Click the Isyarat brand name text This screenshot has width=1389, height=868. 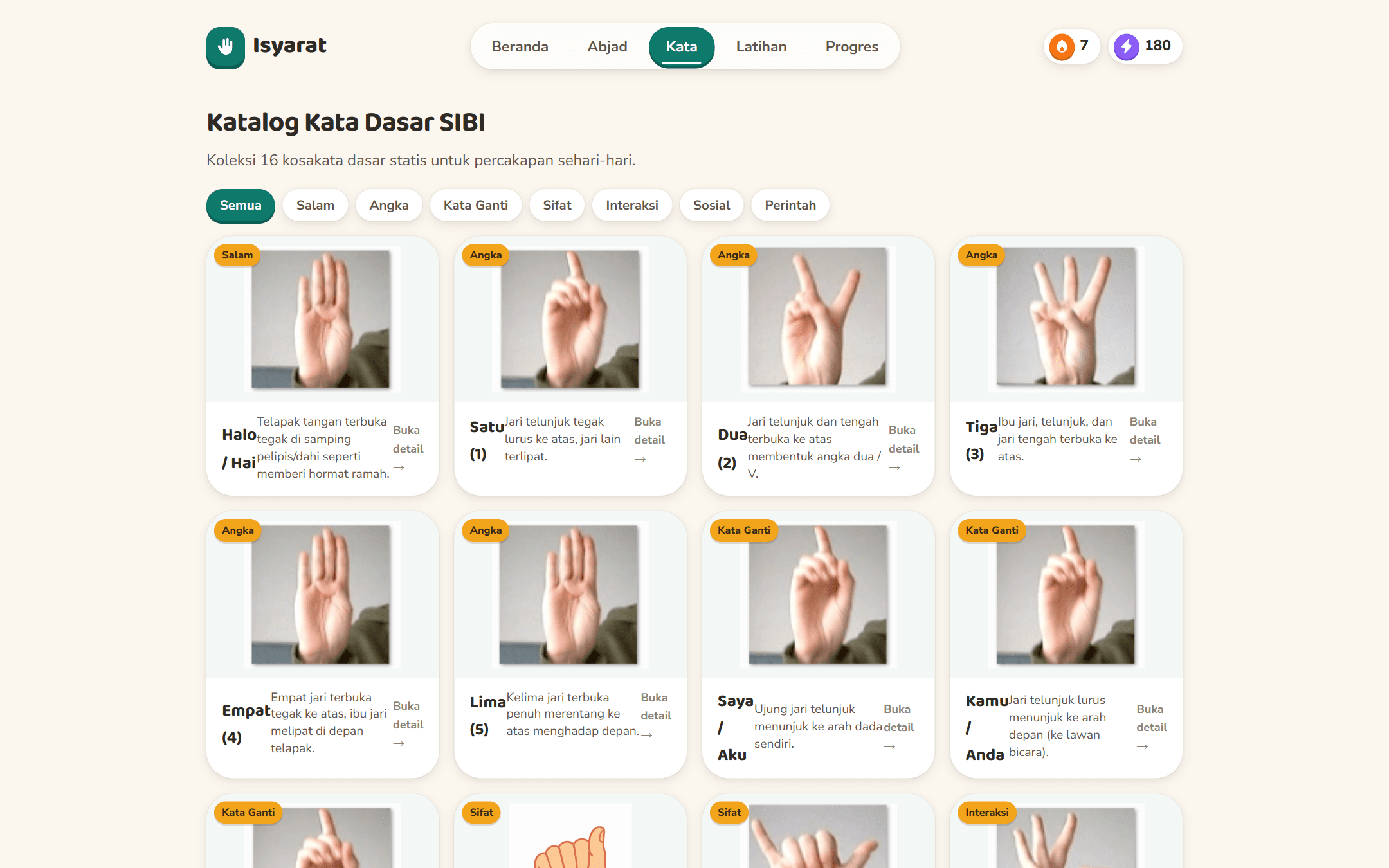pyautogui.click(x=289, y=46)
